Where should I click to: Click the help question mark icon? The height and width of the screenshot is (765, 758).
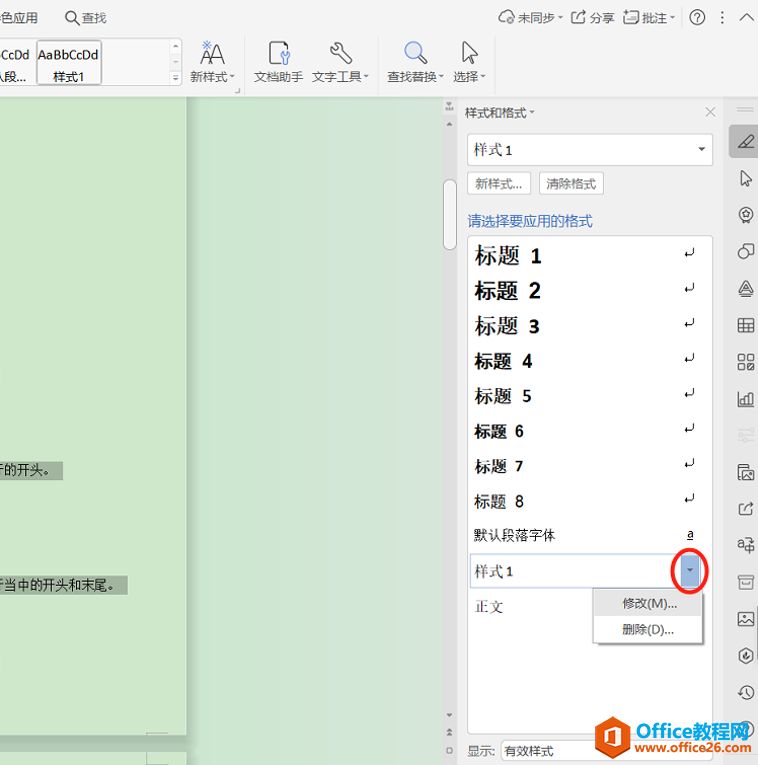coord(697,18)
